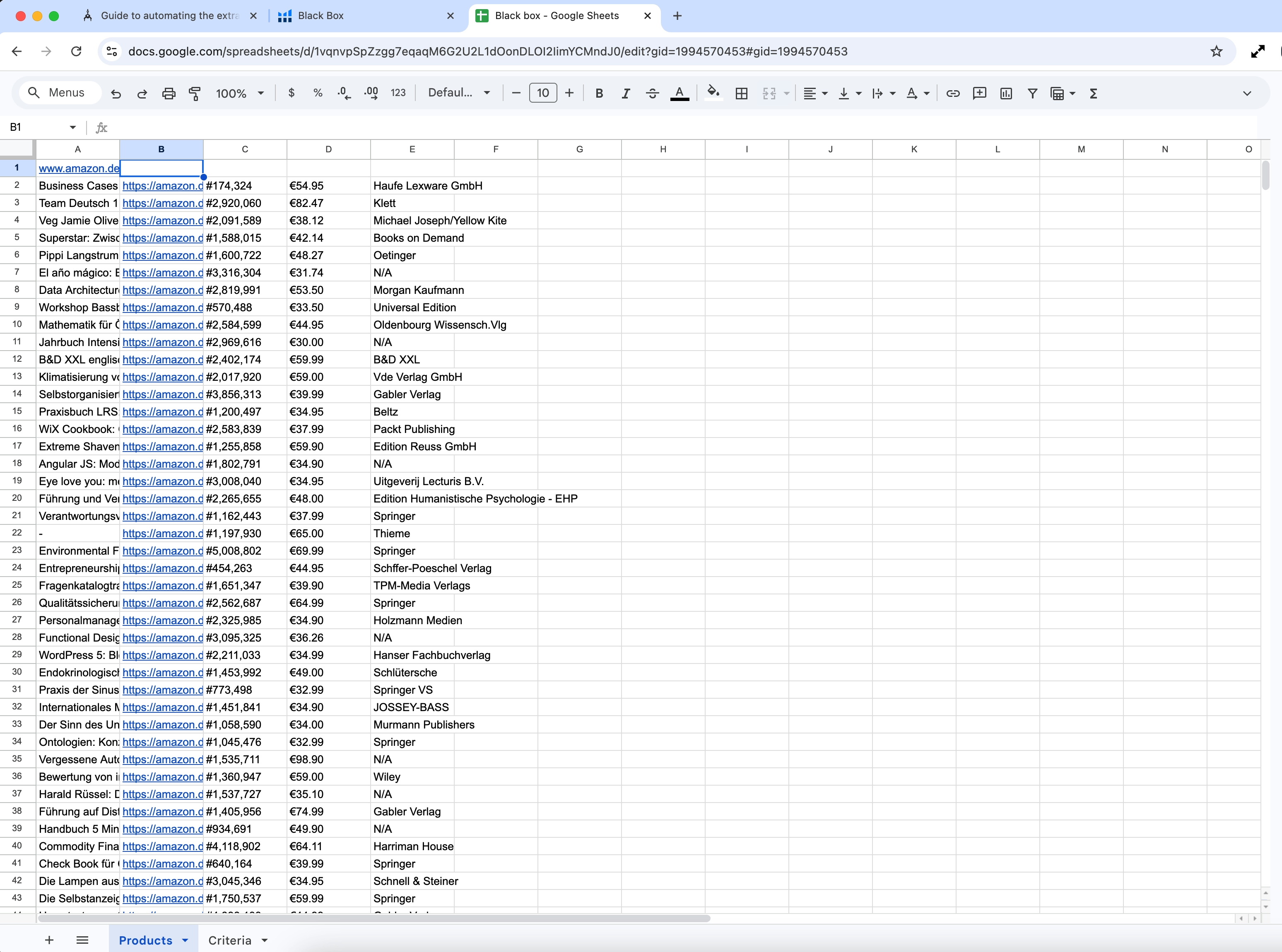Open the Menus search box
The image size is (1282, 952).
[x=60, y=93]
